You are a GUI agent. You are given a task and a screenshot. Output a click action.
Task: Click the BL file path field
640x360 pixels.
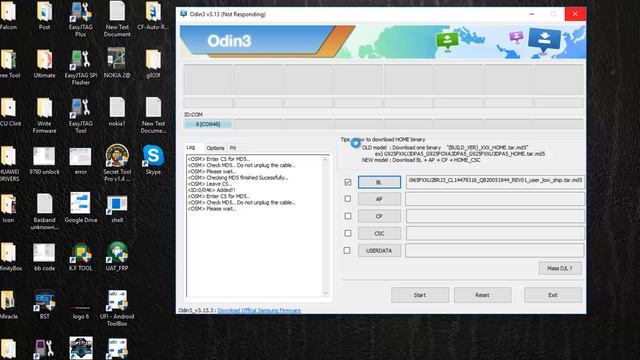point(495,182)
